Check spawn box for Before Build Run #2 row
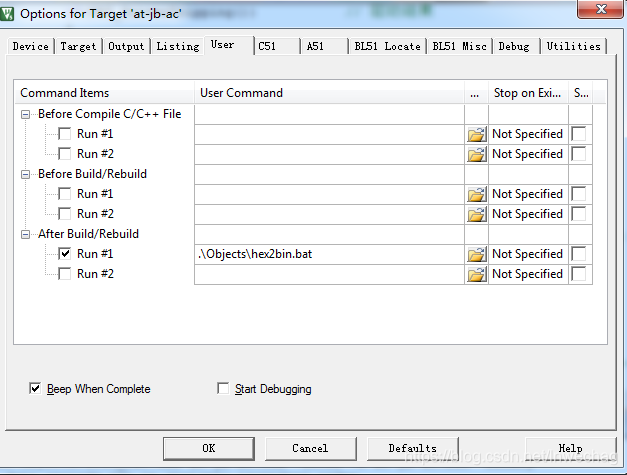The height and width of the screenshot is (475, 627). [x=579, y=214]
